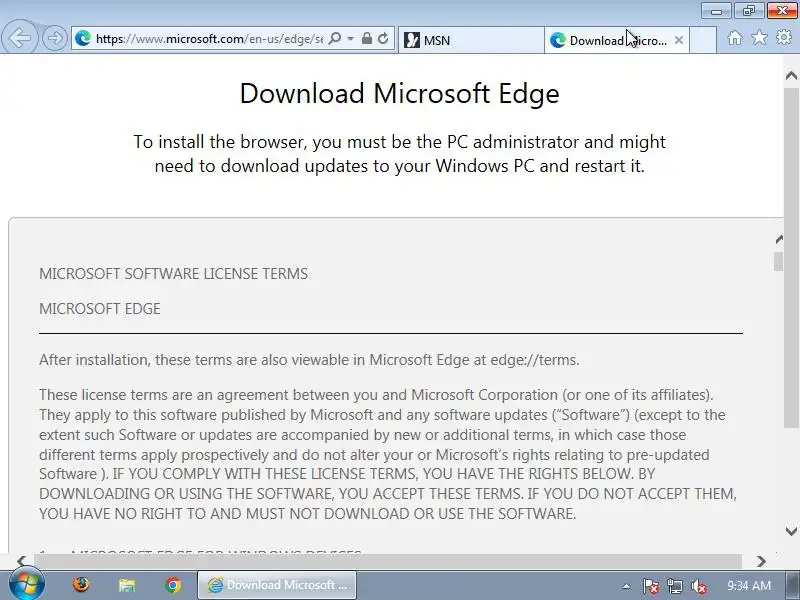Click the Internet Explorer taskbar button

[277, 585]
